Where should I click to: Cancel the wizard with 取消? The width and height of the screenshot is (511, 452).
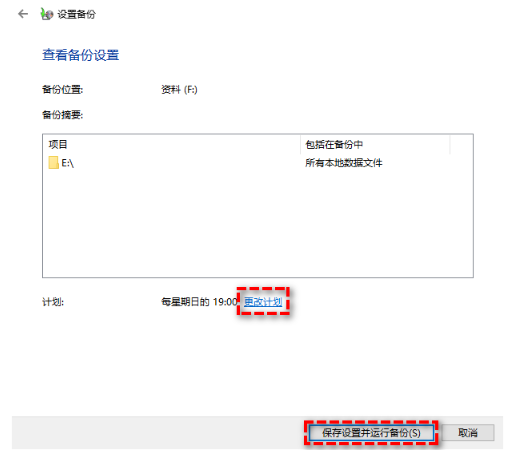(x=468, y=433)
